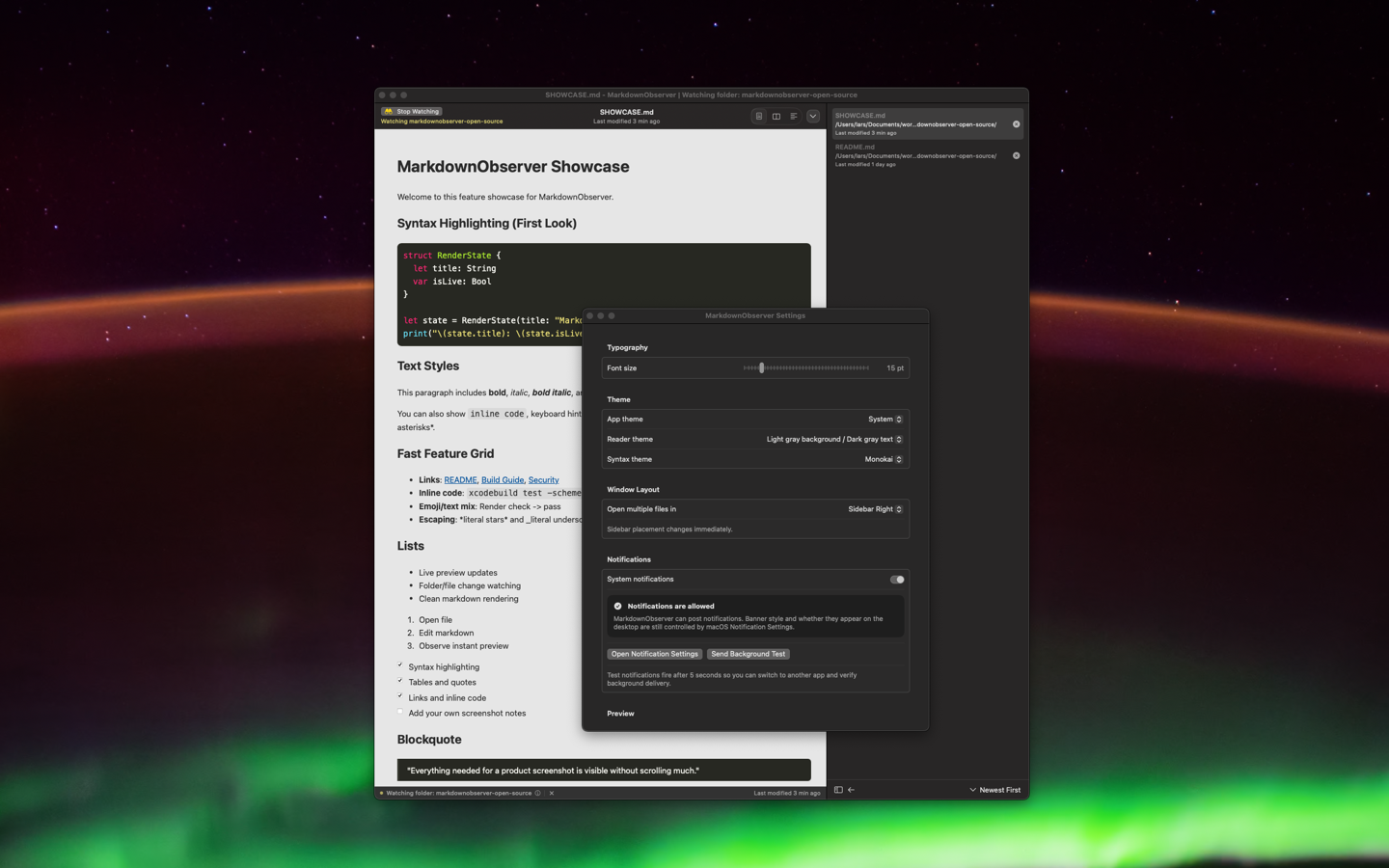Switch to split editor/preview view icon

click(776, 116)
